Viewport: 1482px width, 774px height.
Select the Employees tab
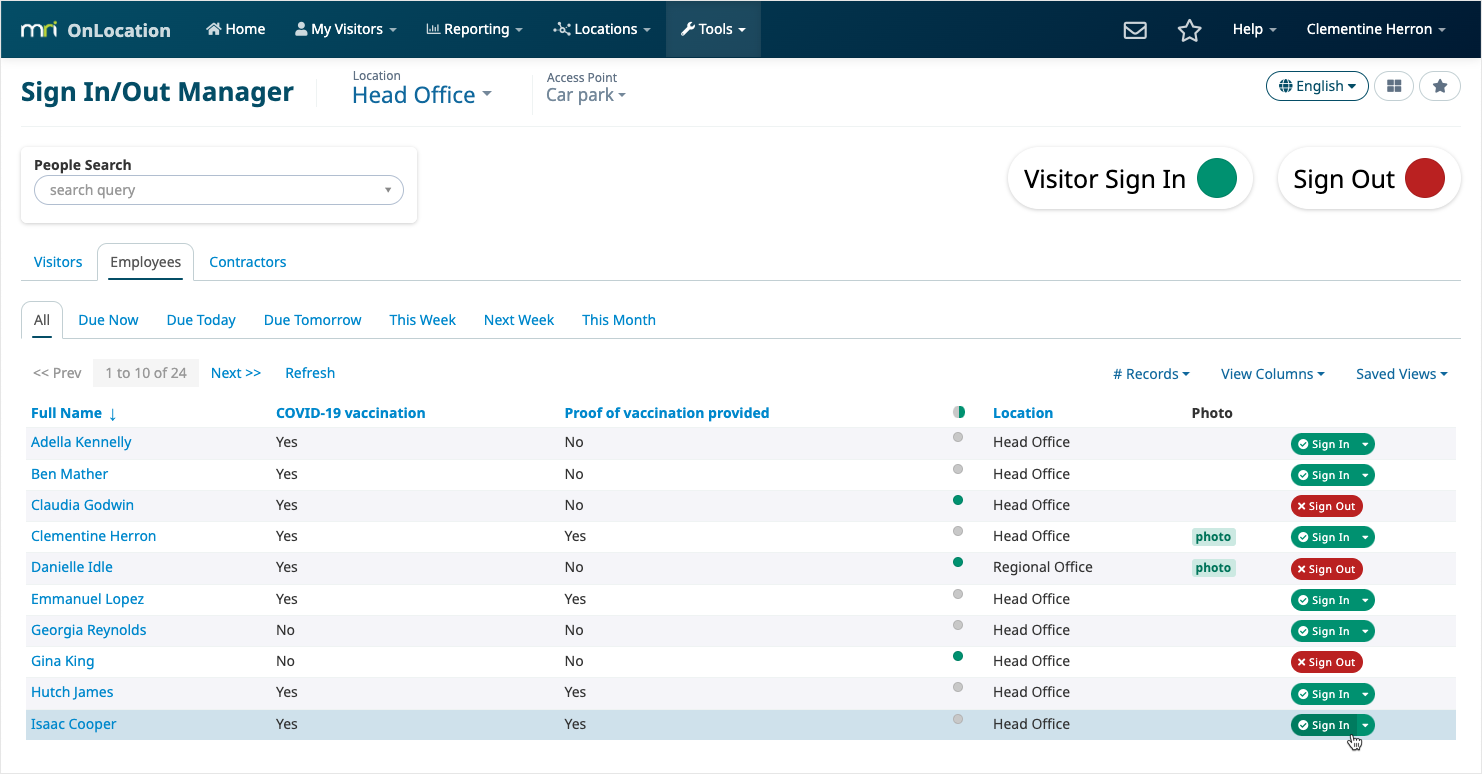pyautogui.click(x=146, y=262)
